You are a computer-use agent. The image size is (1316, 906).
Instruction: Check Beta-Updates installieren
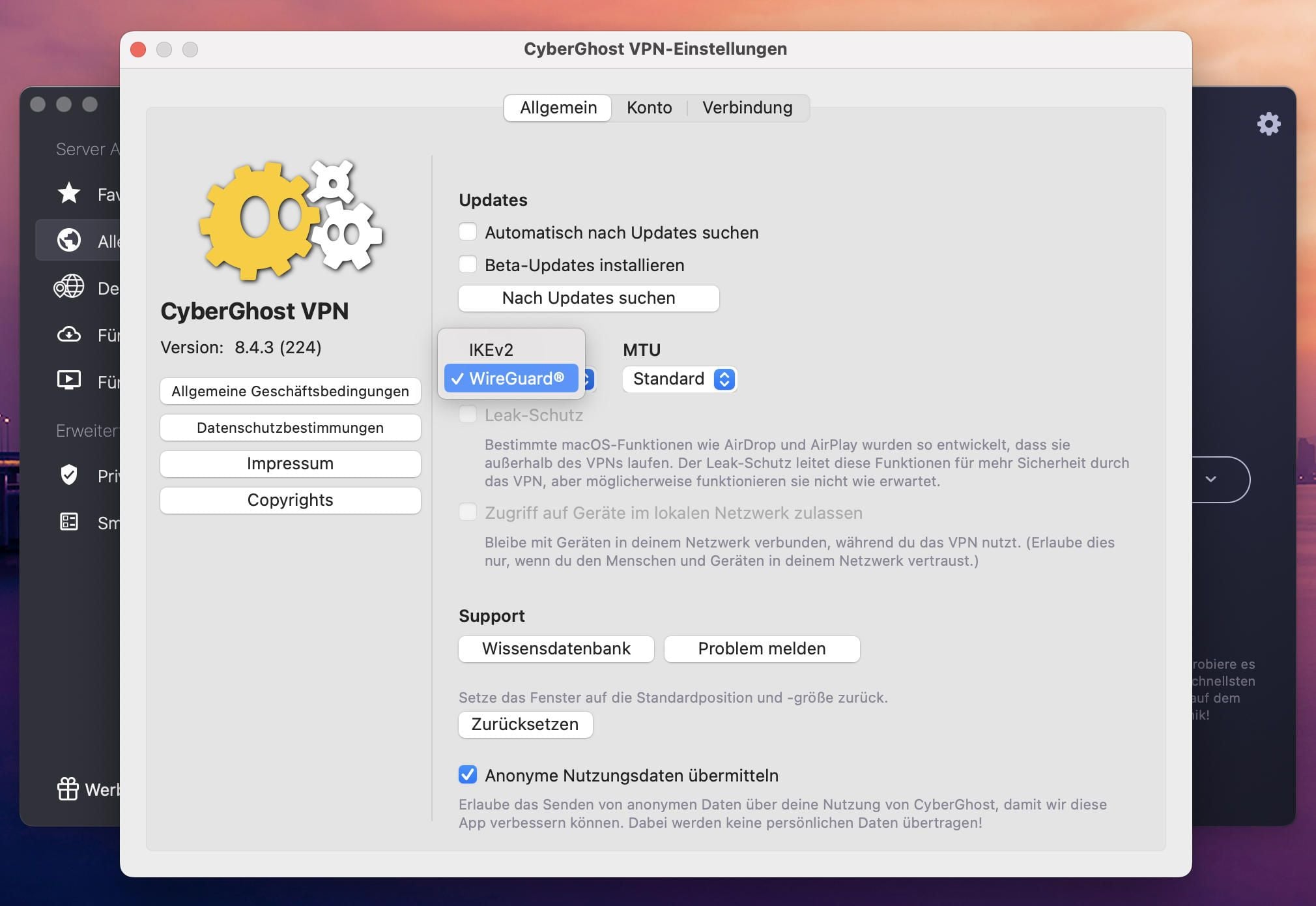click(x=468, y=264)
